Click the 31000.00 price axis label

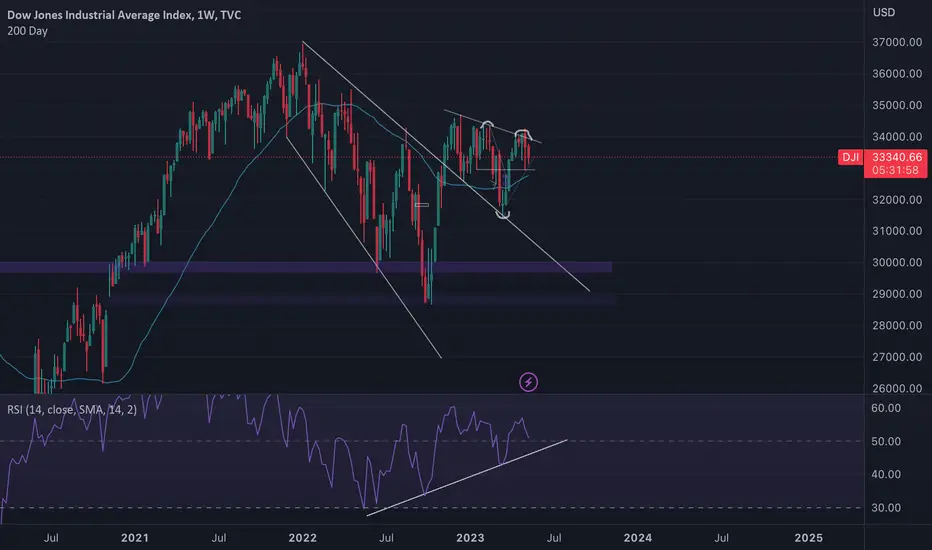(x=896, y=231)
